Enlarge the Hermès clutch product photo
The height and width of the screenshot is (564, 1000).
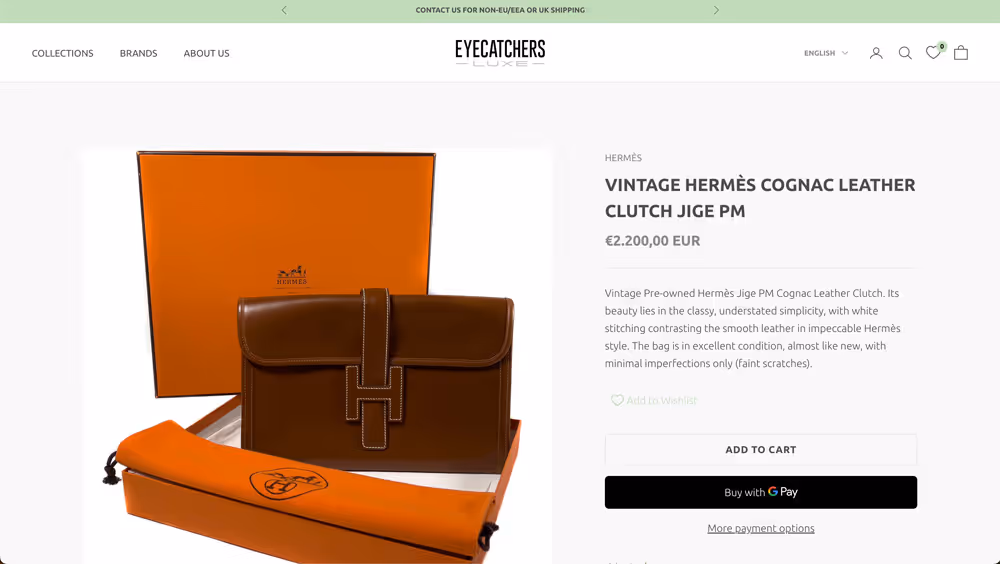316,356
